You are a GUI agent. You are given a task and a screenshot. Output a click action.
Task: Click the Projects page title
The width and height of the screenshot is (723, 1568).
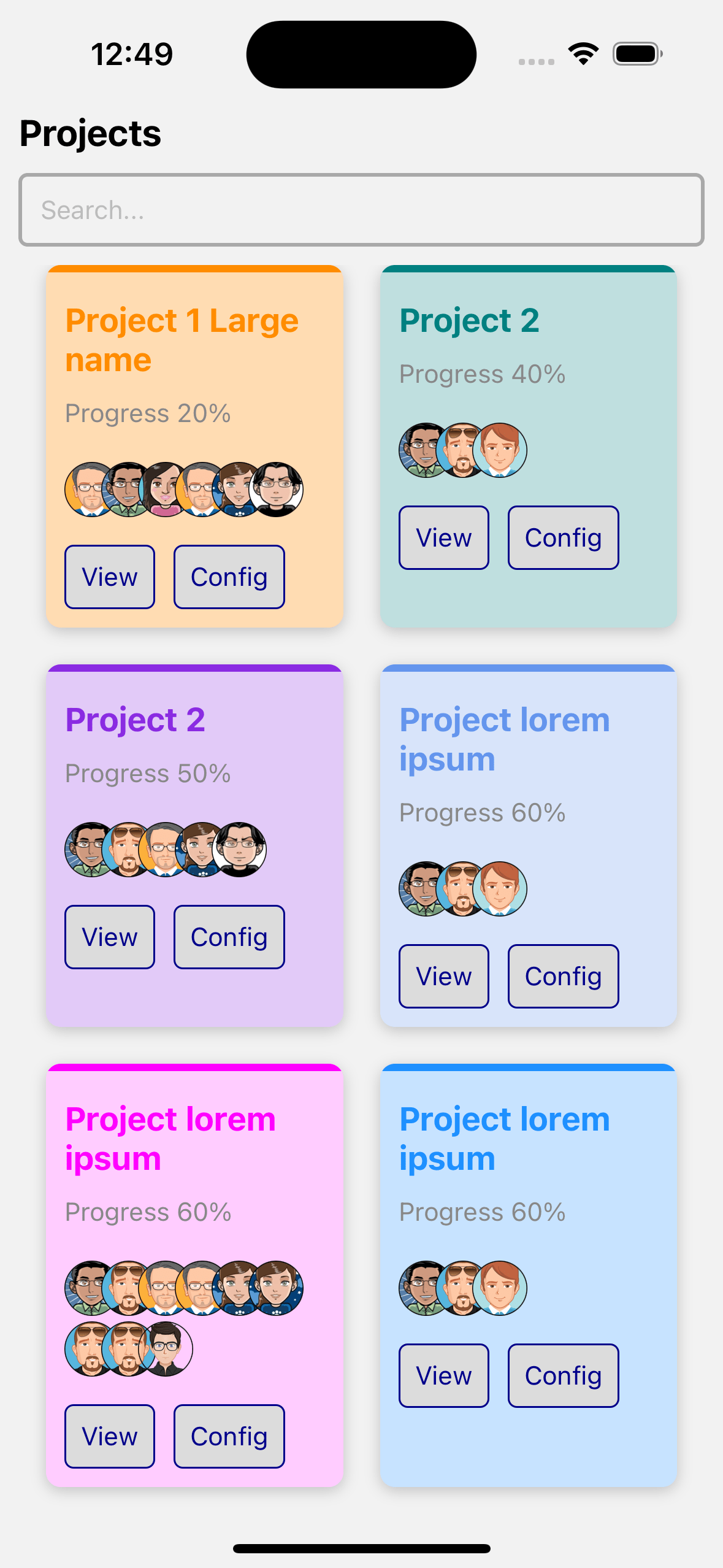coord(90,133)
